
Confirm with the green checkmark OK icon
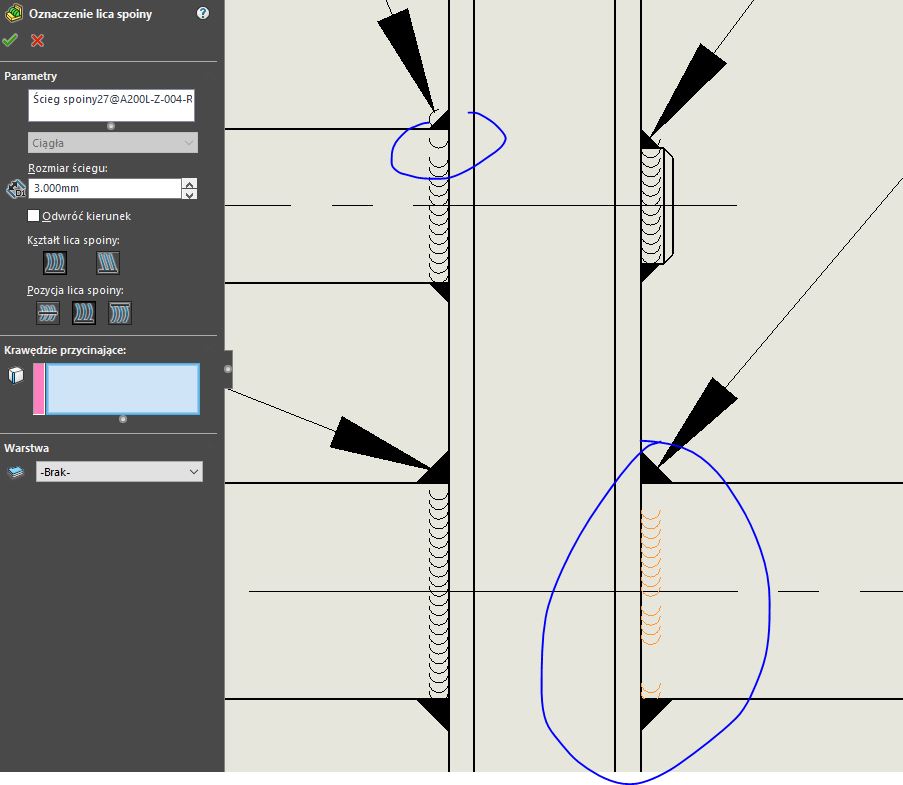[x=10, y=40]
